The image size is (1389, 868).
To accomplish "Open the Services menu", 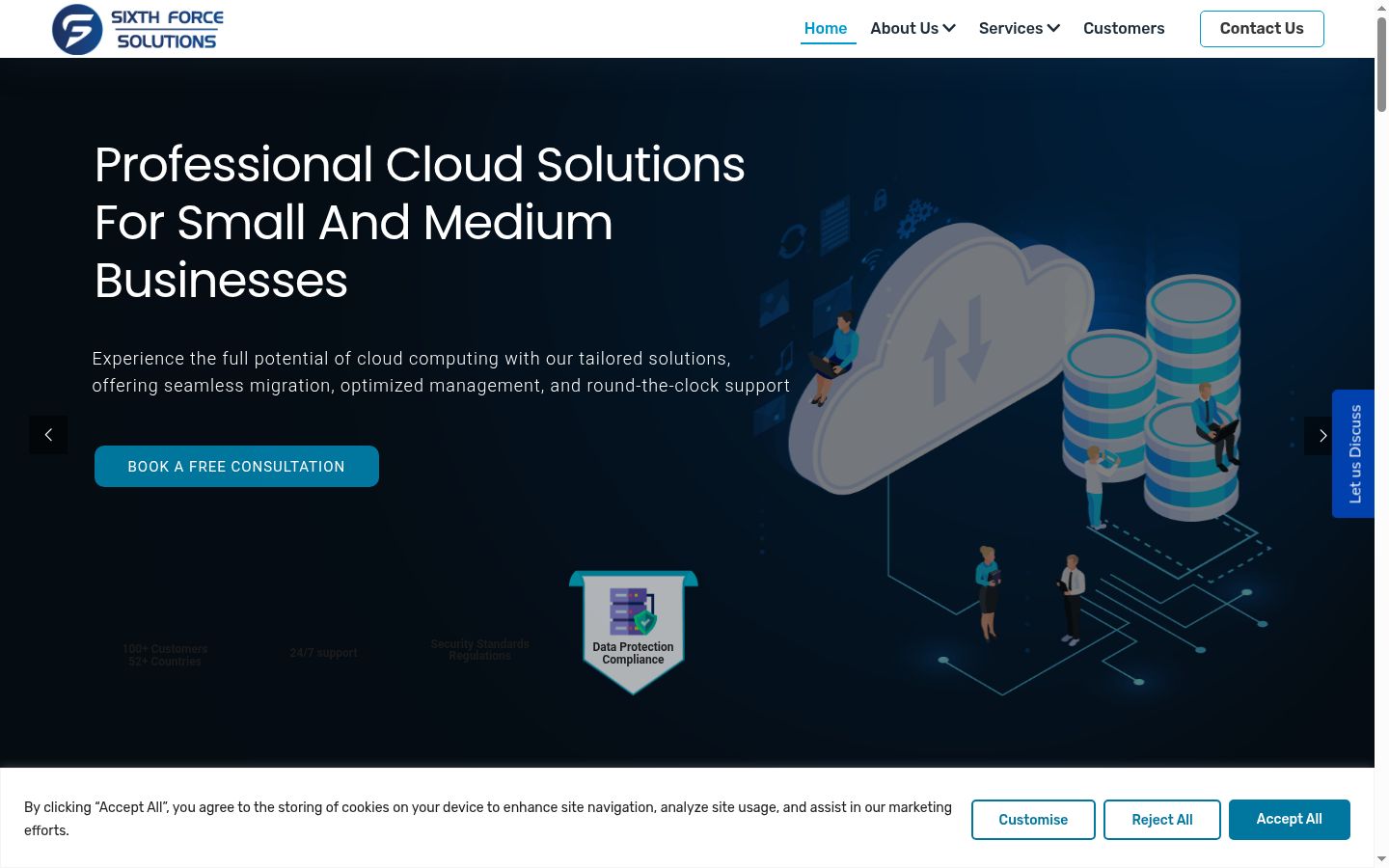I will coord(1019,28).
